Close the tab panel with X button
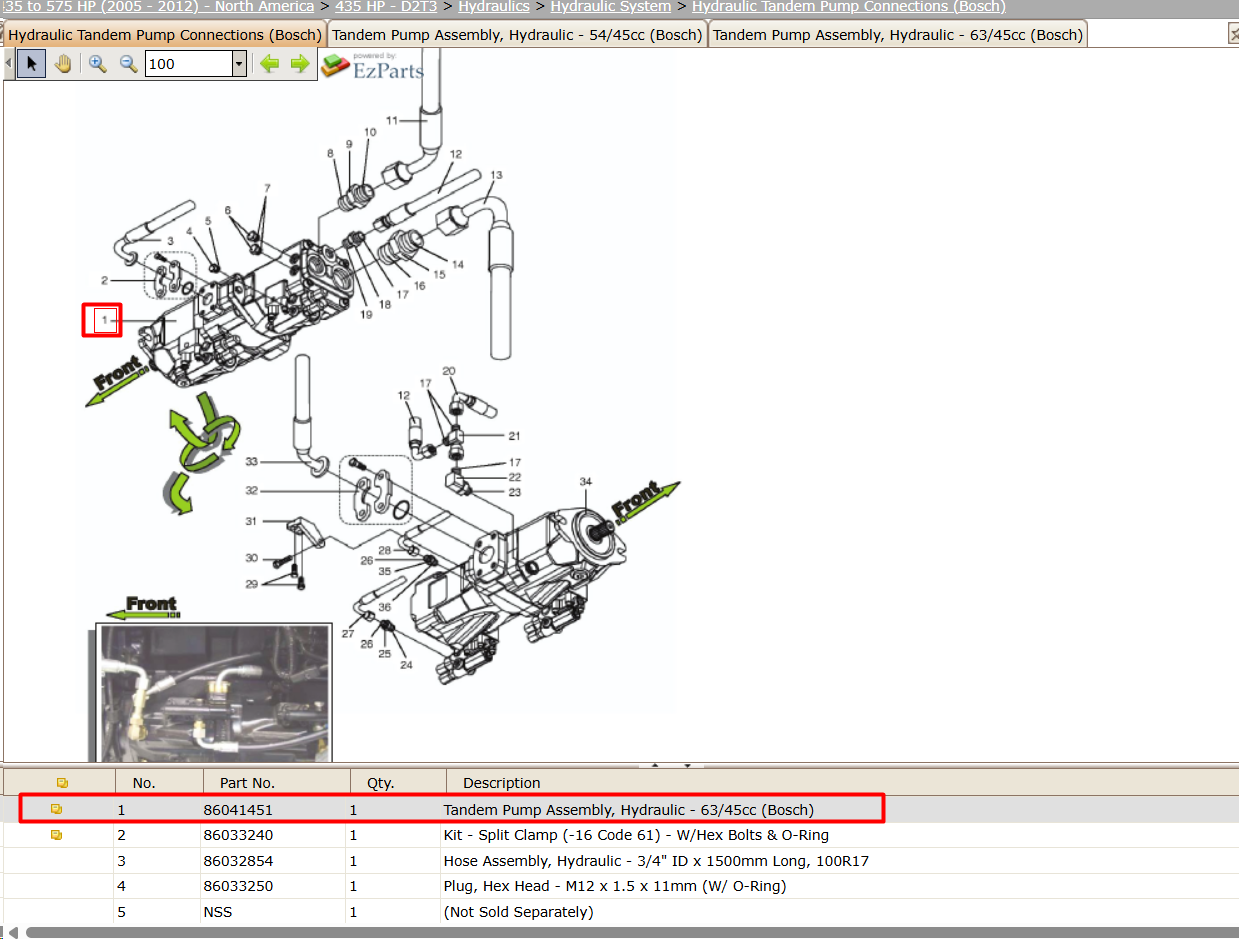 pyautogui.click(x=1233, y=34)
